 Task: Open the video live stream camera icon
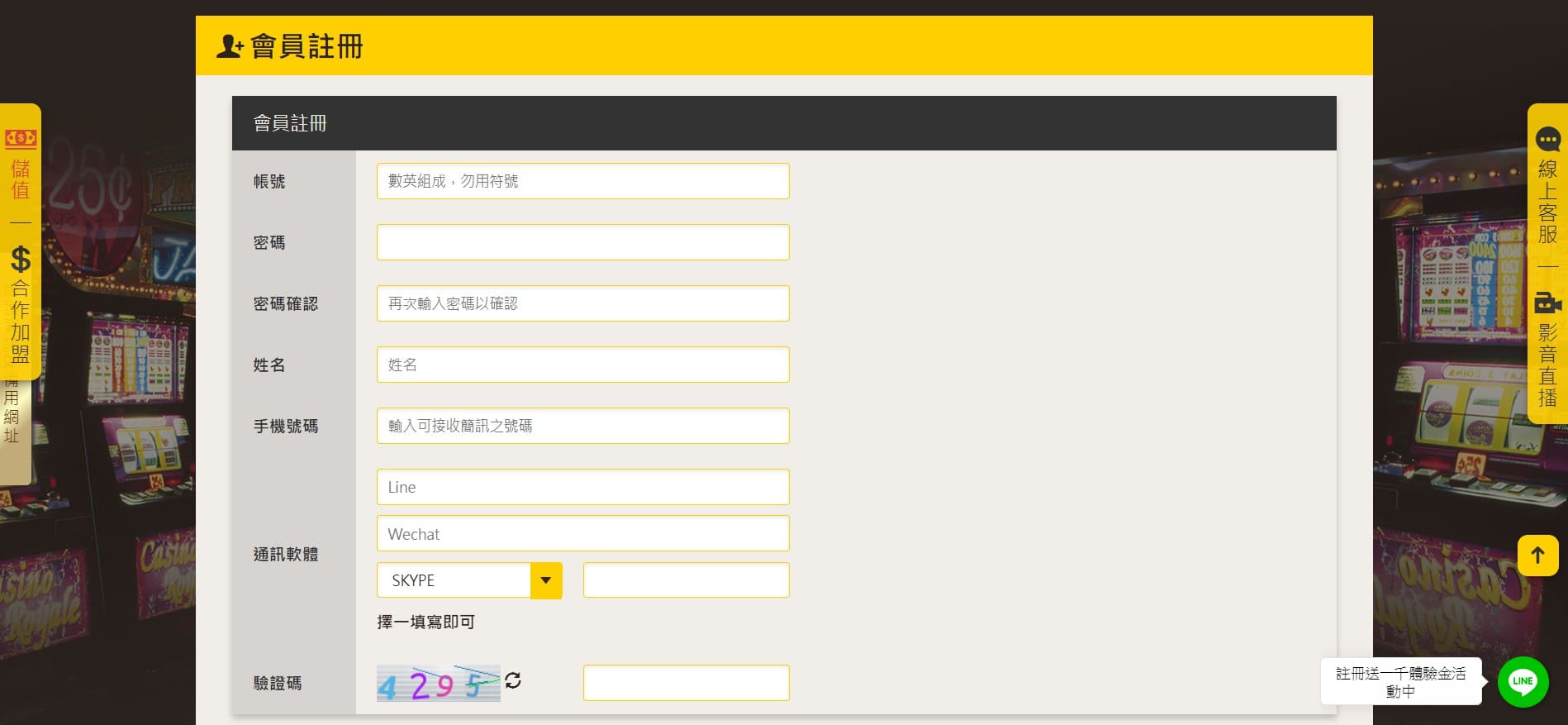point(1547,303)
